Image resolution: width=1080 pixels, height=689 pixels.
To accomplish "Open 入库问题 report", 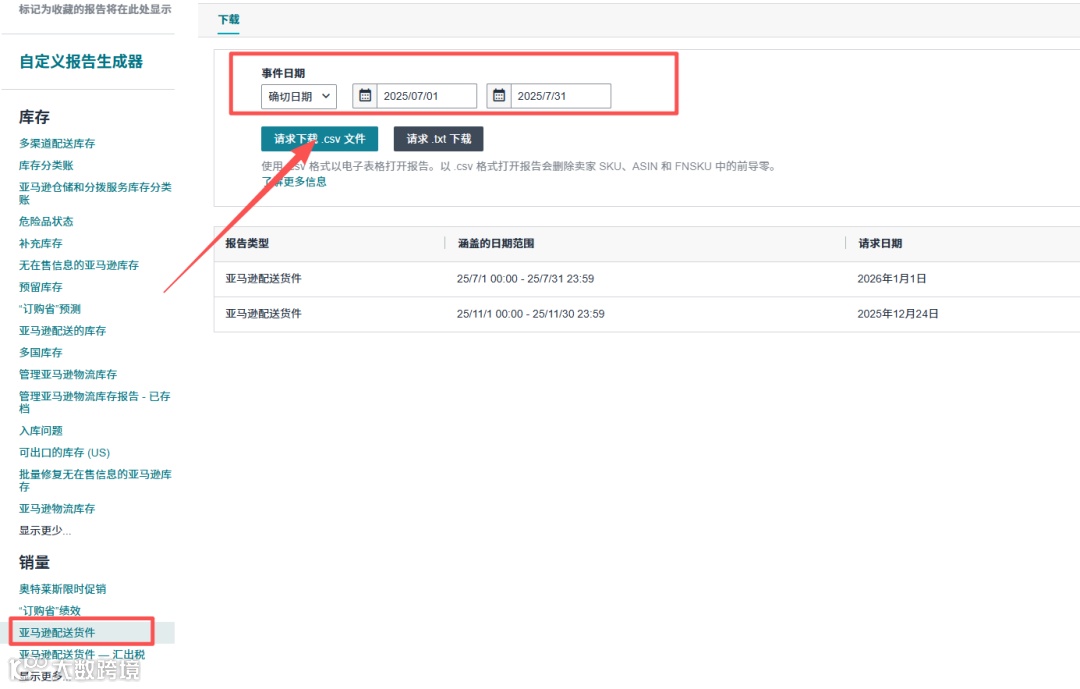I will [41, 431].
